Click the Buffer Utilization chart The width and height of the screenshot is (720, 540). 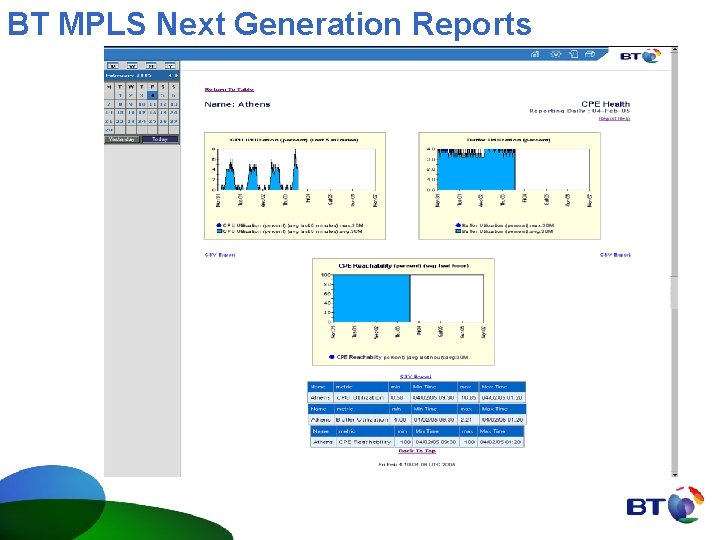pyautogui.click(x=509, y=186)
